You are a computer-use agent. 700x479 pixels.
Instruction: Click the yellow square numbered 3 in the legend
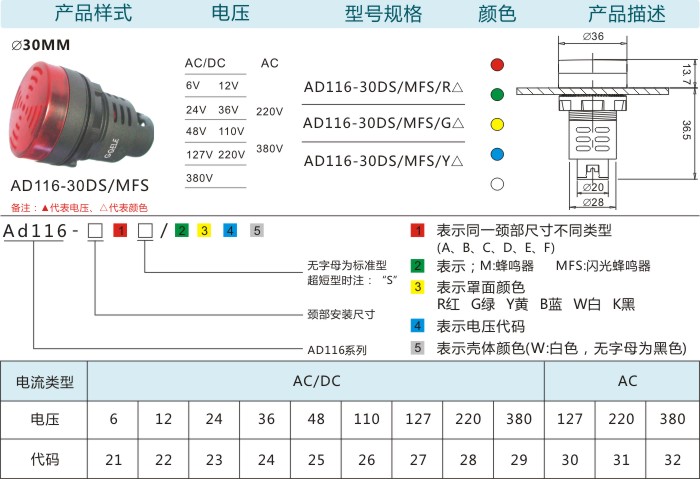tap(418, 287)
